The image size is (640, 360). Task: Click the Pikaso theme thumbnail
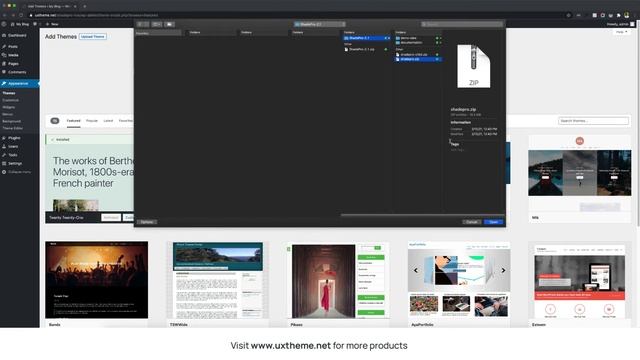(338, 280)
